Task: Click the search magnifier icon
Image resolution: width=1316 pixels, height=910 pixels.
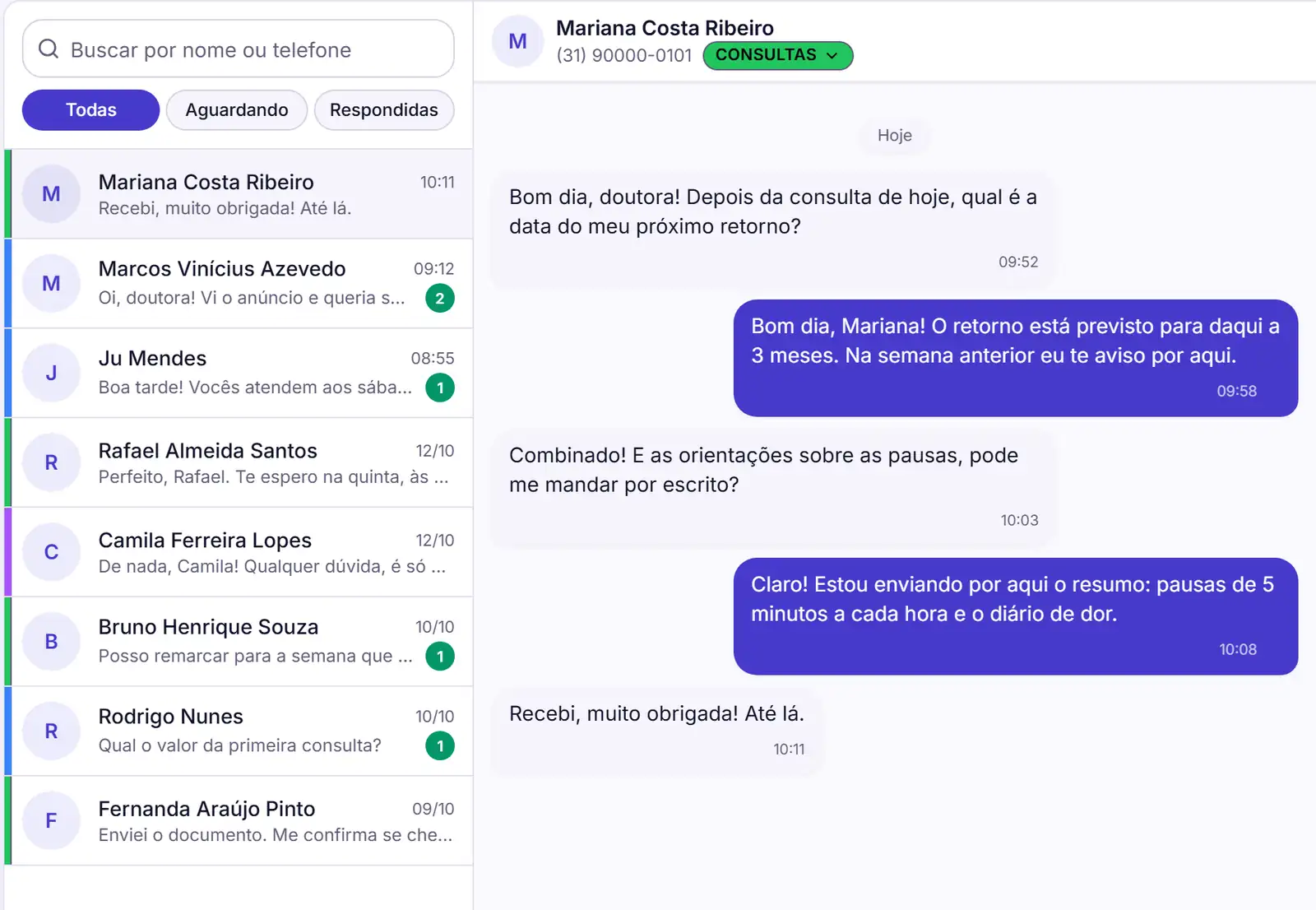Action: 49,49
